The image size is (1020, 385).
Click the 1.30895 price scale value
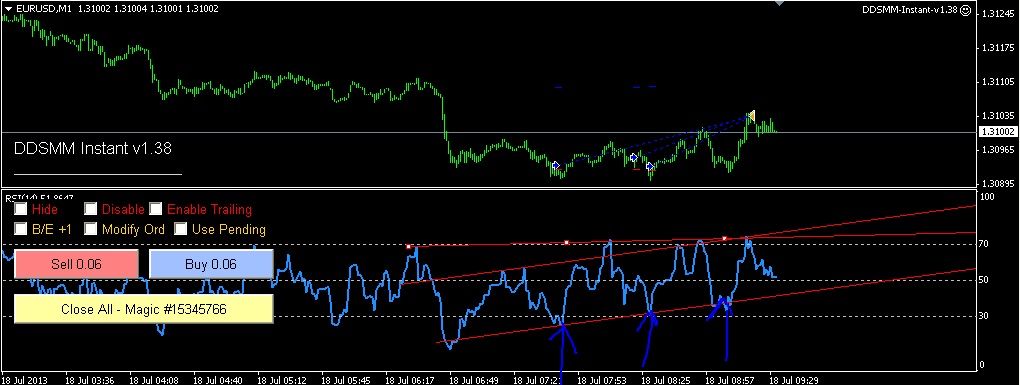coord(999,184)
